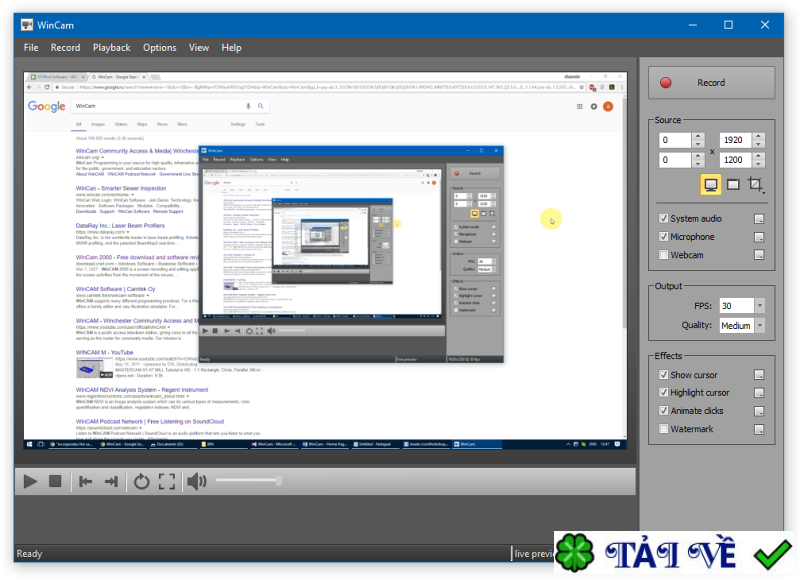
Task: Toggle loop playback icon
Action: (141, 481)
